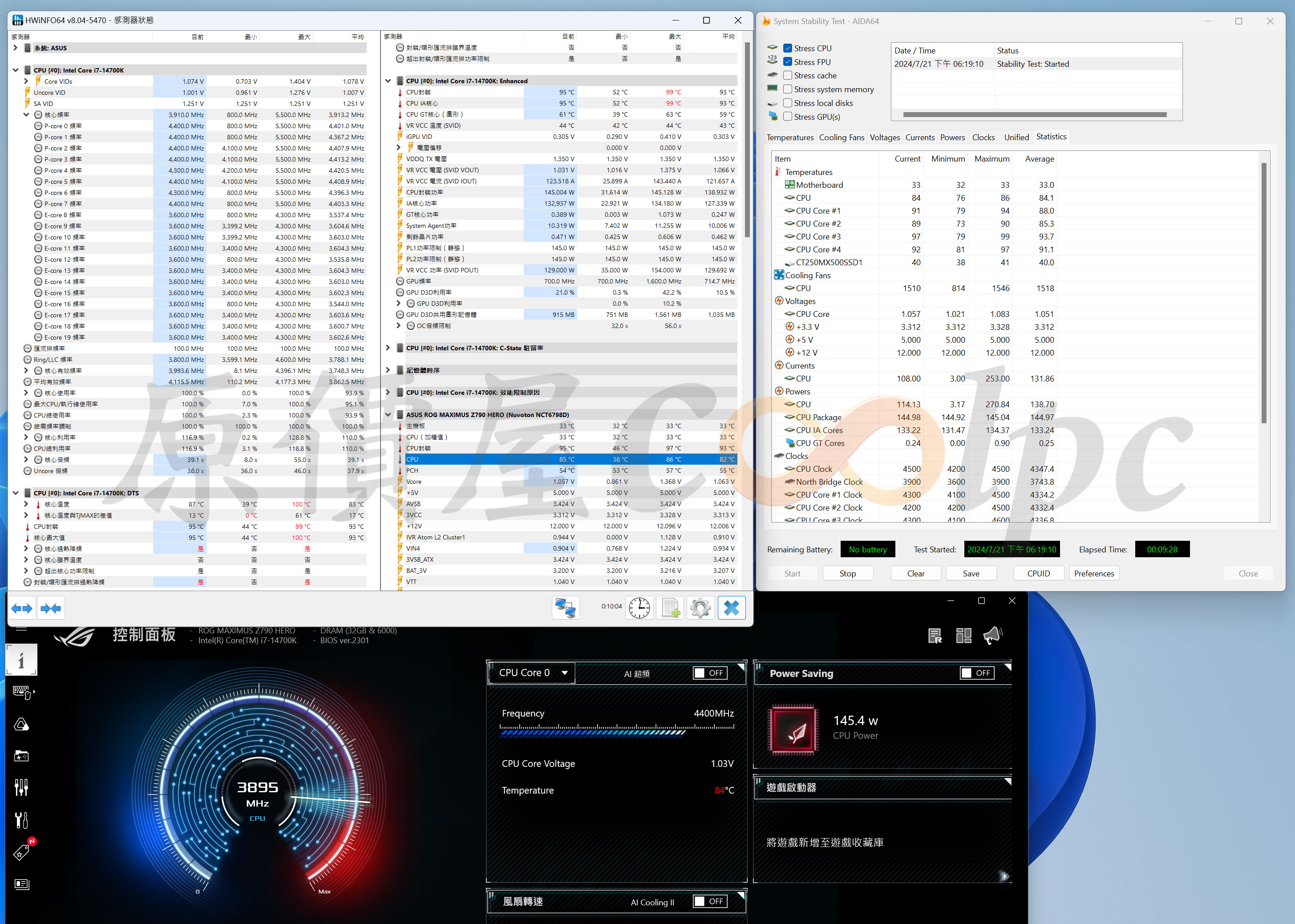Click CPU Power chip icon in Armoury Crate
1295x924 pixels.
[x=793, y=730]
